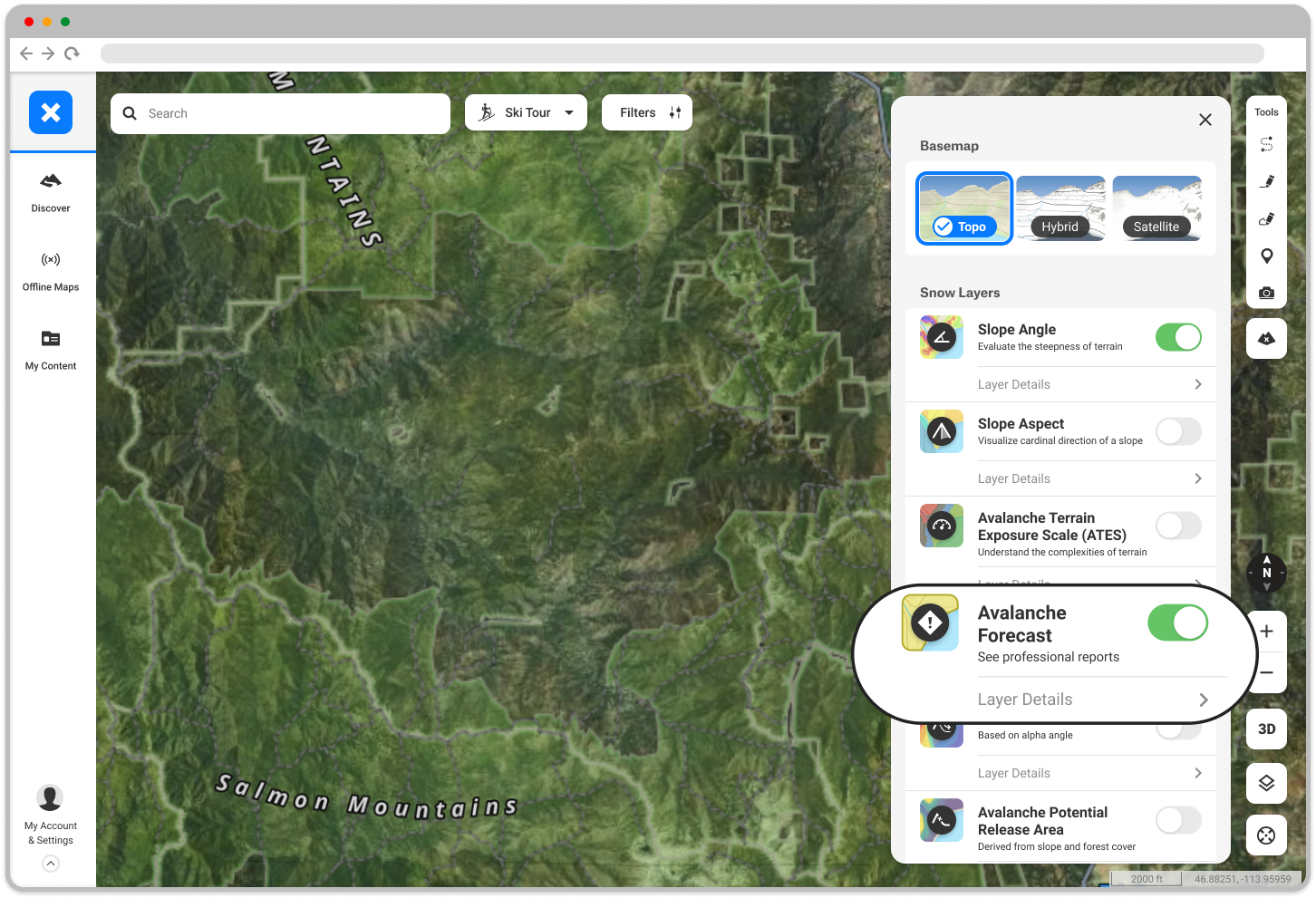This screenshot has height=898, width=1316.
Task: Select the waypoint pin tool
Action: (x=1267, y=256)
